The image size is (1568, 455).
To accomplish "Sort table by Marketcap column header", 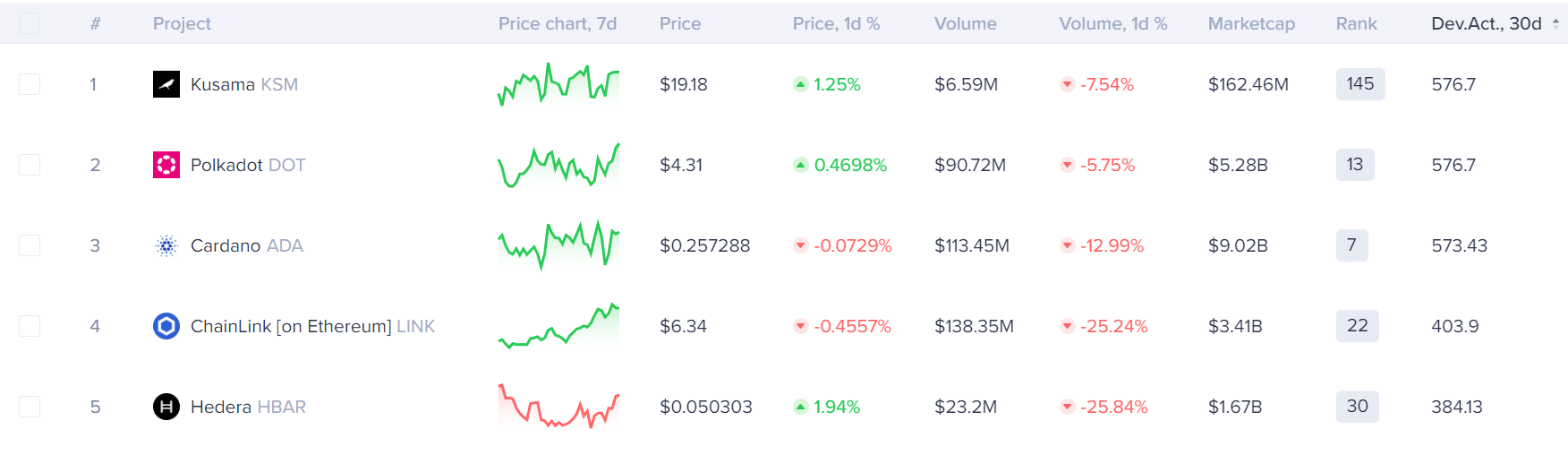I will click(1251, 24).
